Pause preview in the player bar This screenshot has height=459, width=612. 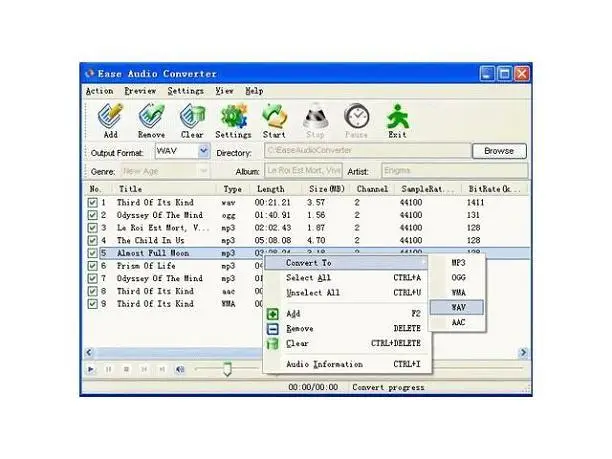pos(109,369)
